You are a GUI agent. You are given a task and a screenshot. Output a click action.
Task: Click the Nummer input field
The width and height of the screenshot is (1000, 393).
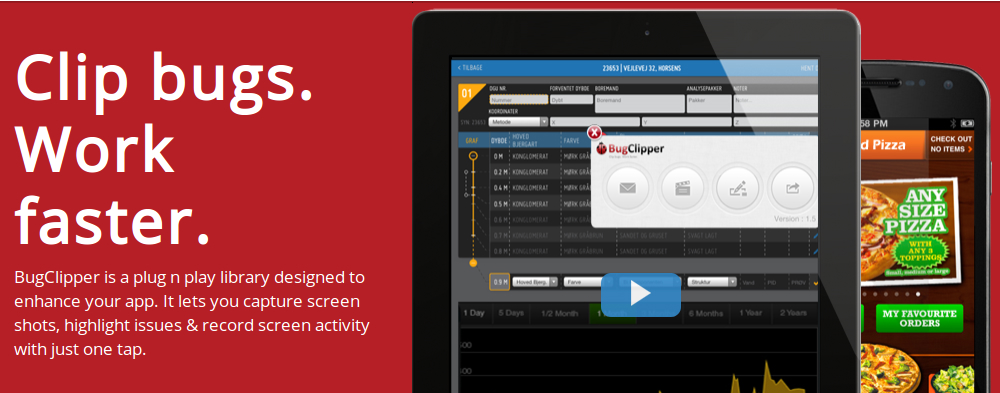coord(518,100)
